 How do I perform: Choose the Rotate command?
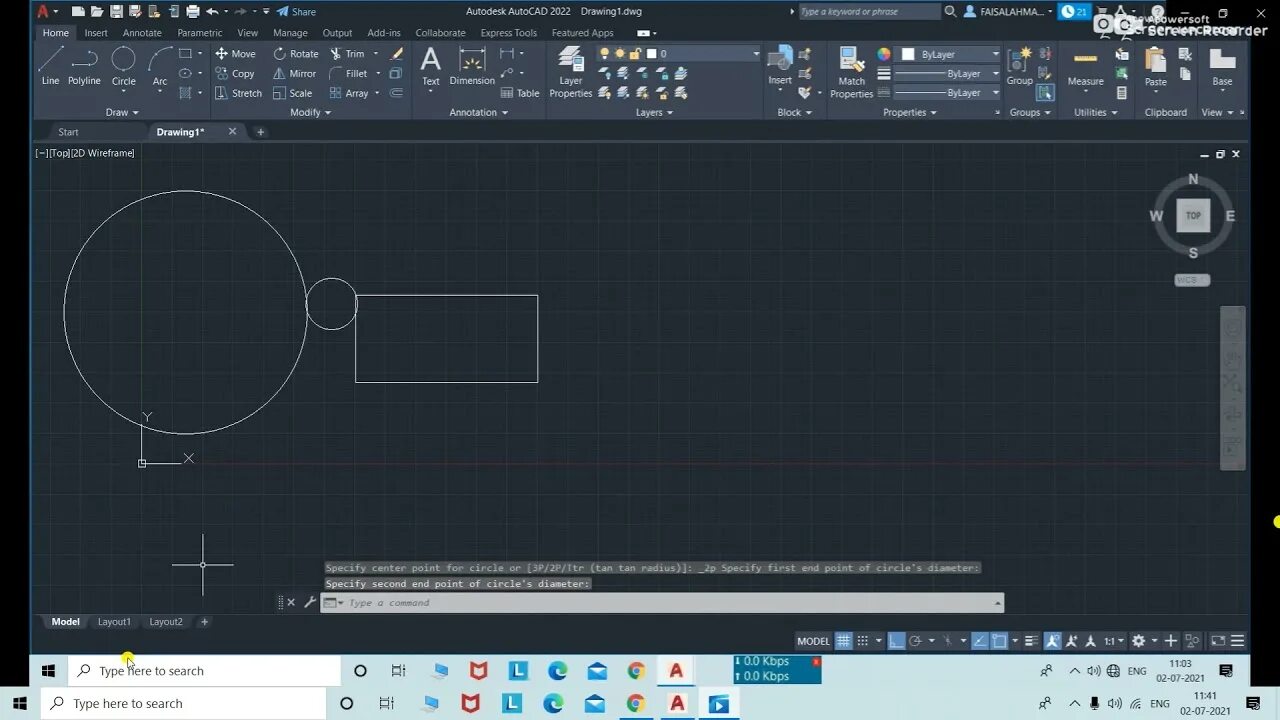(296, 54)
